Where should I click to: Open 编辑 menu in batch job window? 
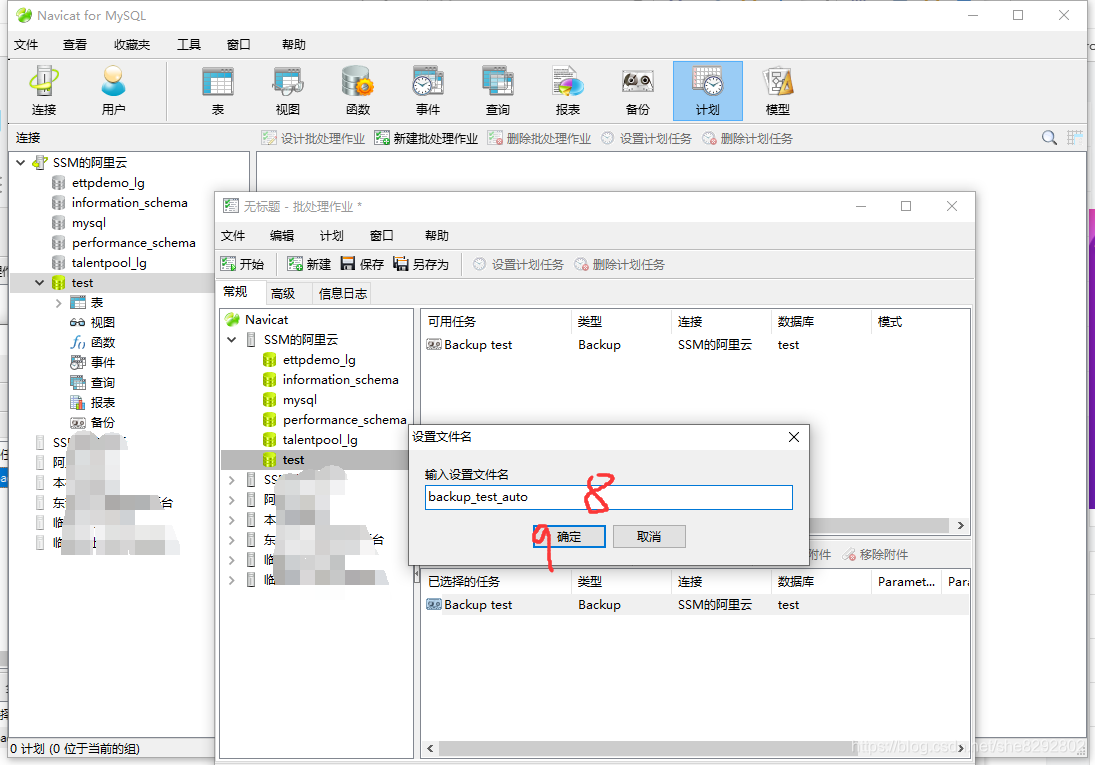(282, 235)
